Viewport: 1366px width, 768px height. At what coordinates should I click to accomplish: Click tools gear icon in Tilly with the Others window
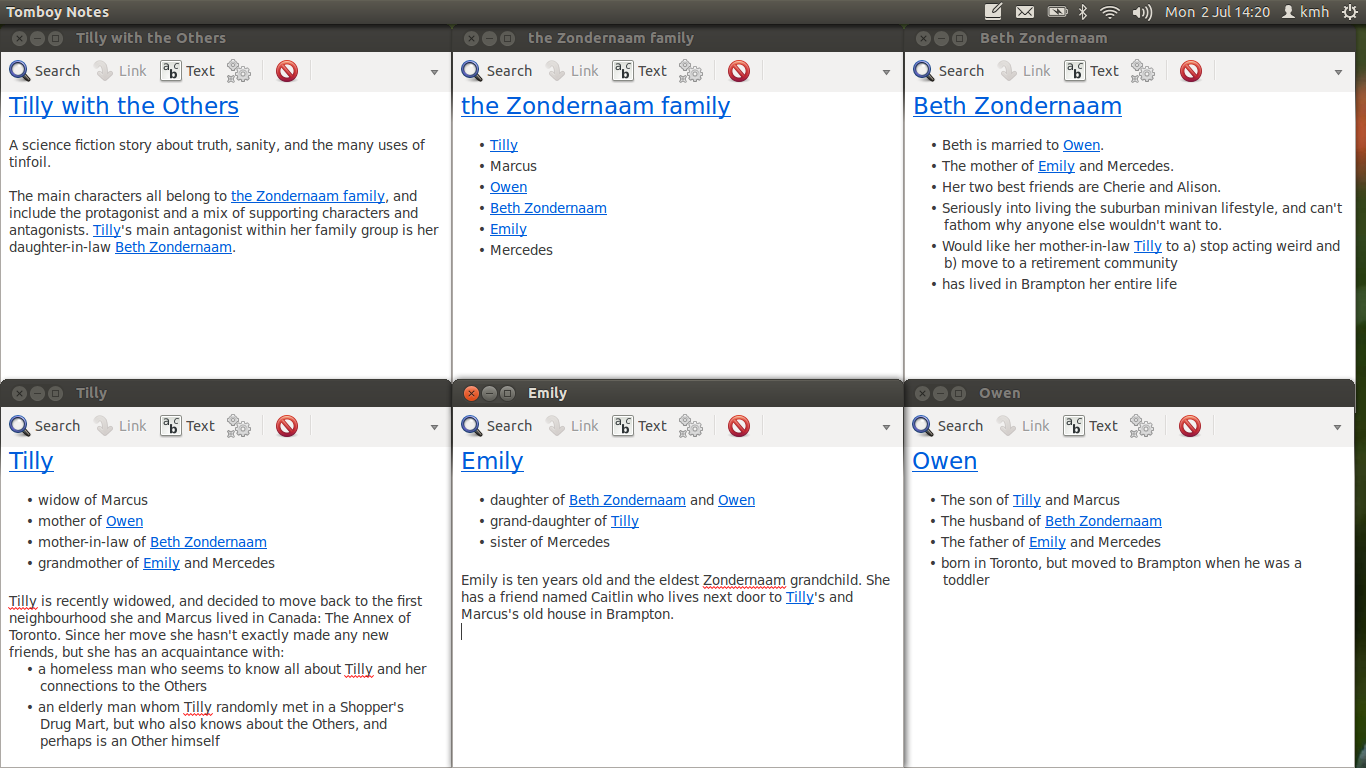238,71
